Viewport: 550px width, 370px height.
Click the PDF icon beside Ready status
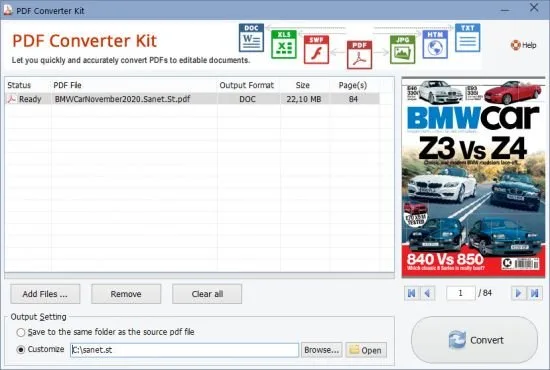12,99
